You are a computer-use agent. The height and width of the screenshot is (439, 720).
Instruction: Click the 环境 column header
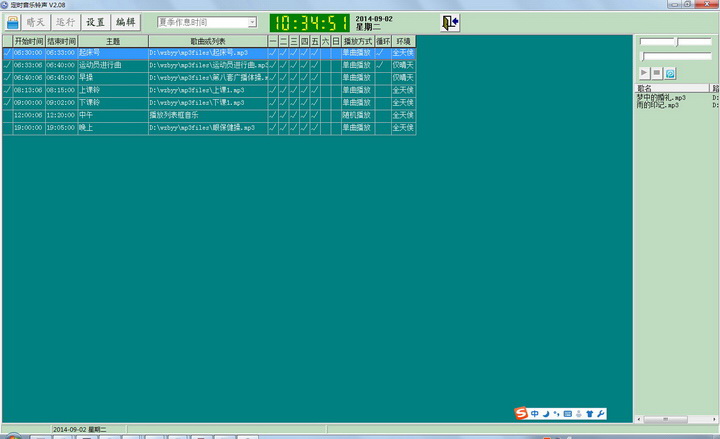[x=404, y=41]
